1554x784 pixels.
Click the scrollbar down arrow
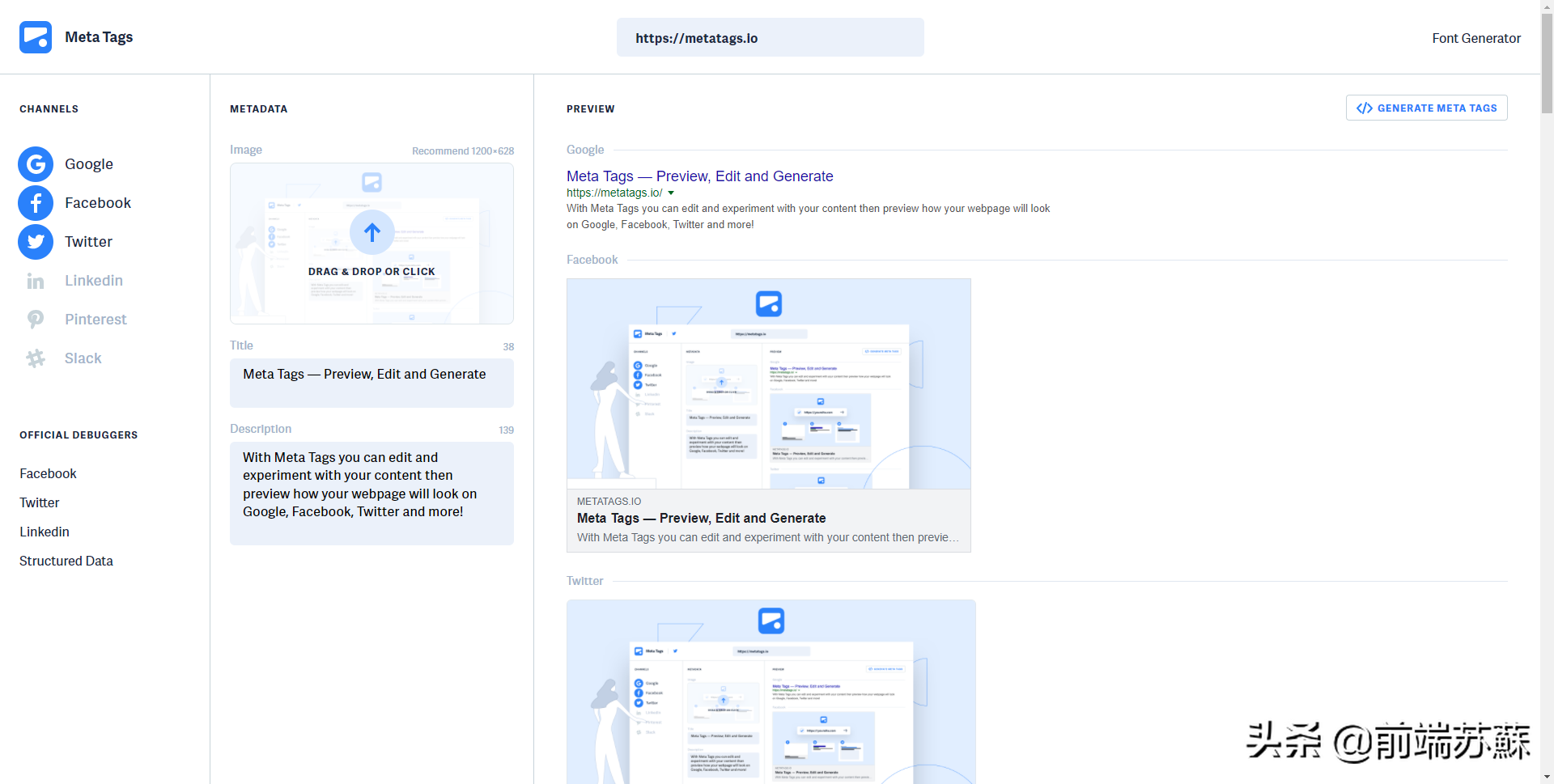[x=1547, y=778]
